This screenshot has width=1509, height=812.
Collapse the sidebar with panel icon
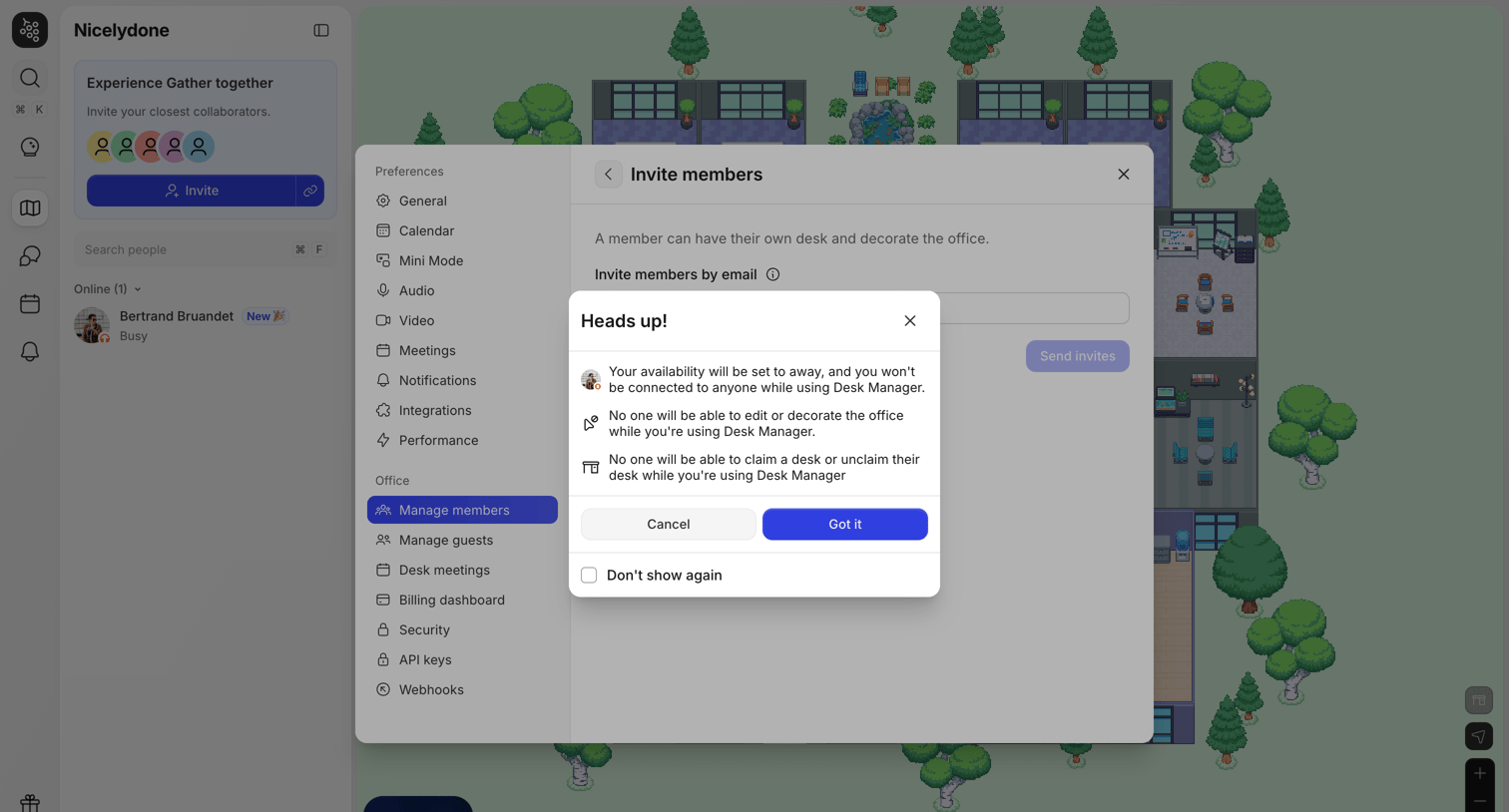pyautogui.click(x=321, y=30)
